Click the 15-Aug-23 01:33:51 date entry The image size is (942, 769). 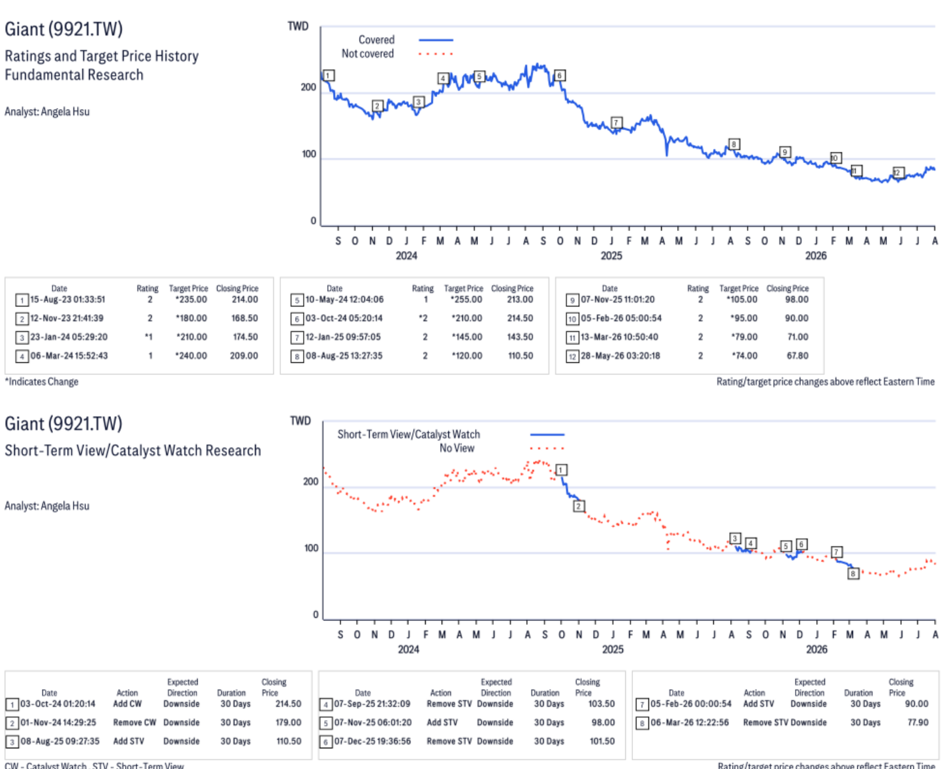tap(68, 299)
